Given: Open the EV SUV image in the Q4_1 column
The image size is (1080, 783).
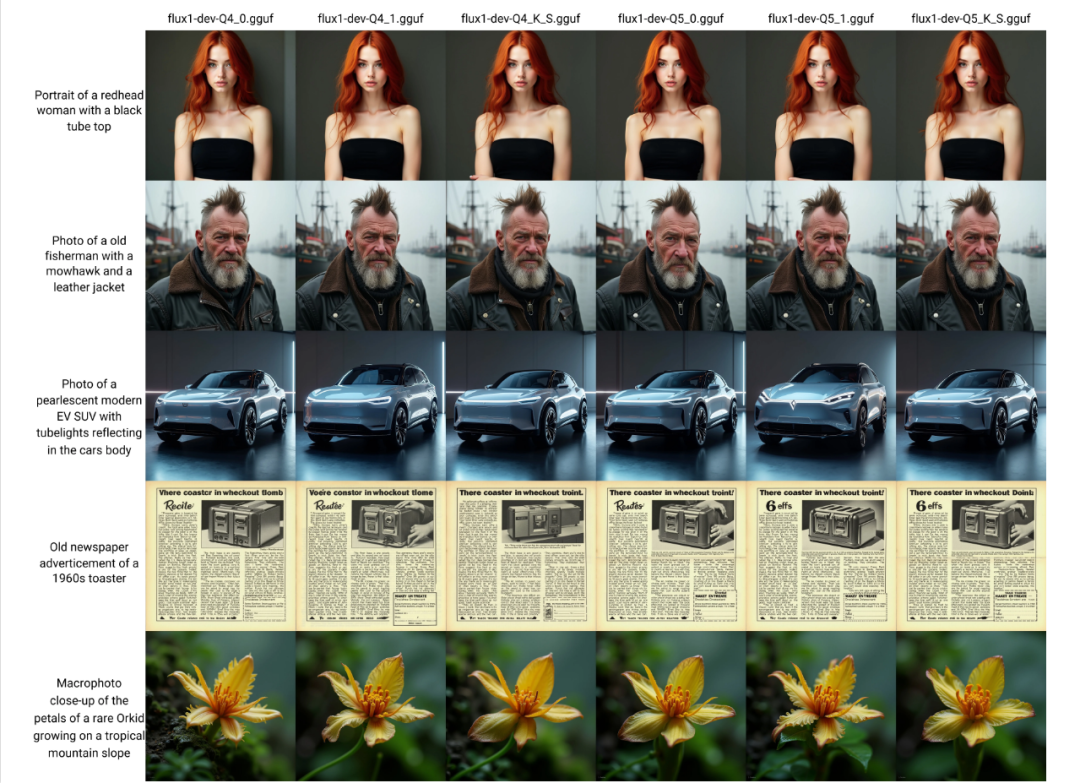Looking at the screenshot, I should tap(371, 406).
